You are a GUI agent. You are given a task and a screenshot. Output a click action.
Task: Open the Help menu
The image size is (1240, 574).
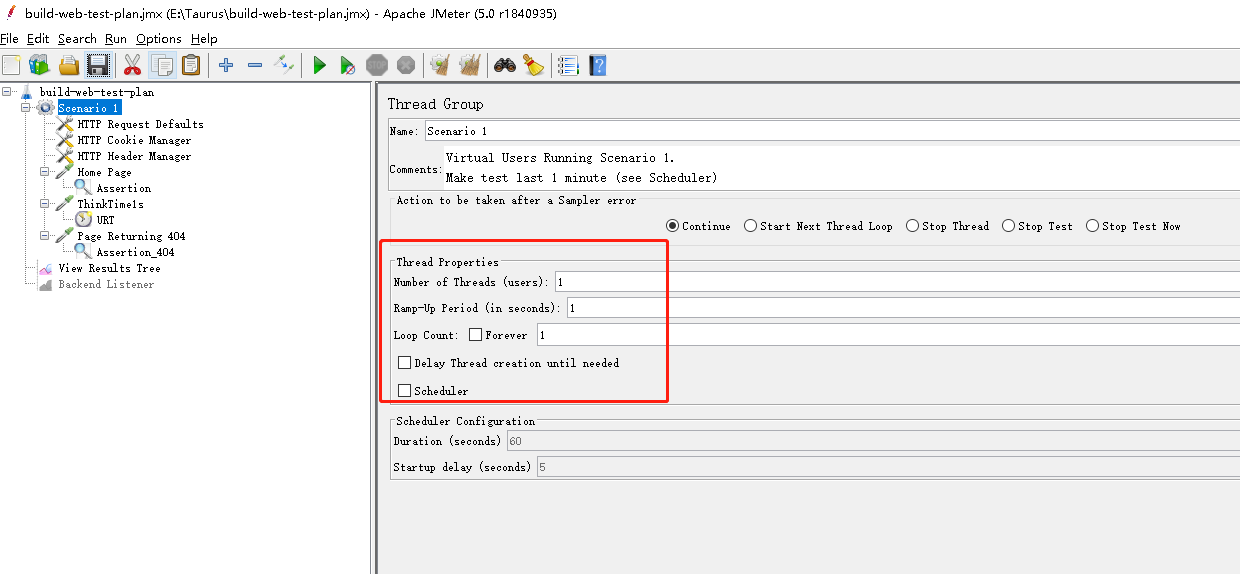pyautogui.click(x=204, y=39)
